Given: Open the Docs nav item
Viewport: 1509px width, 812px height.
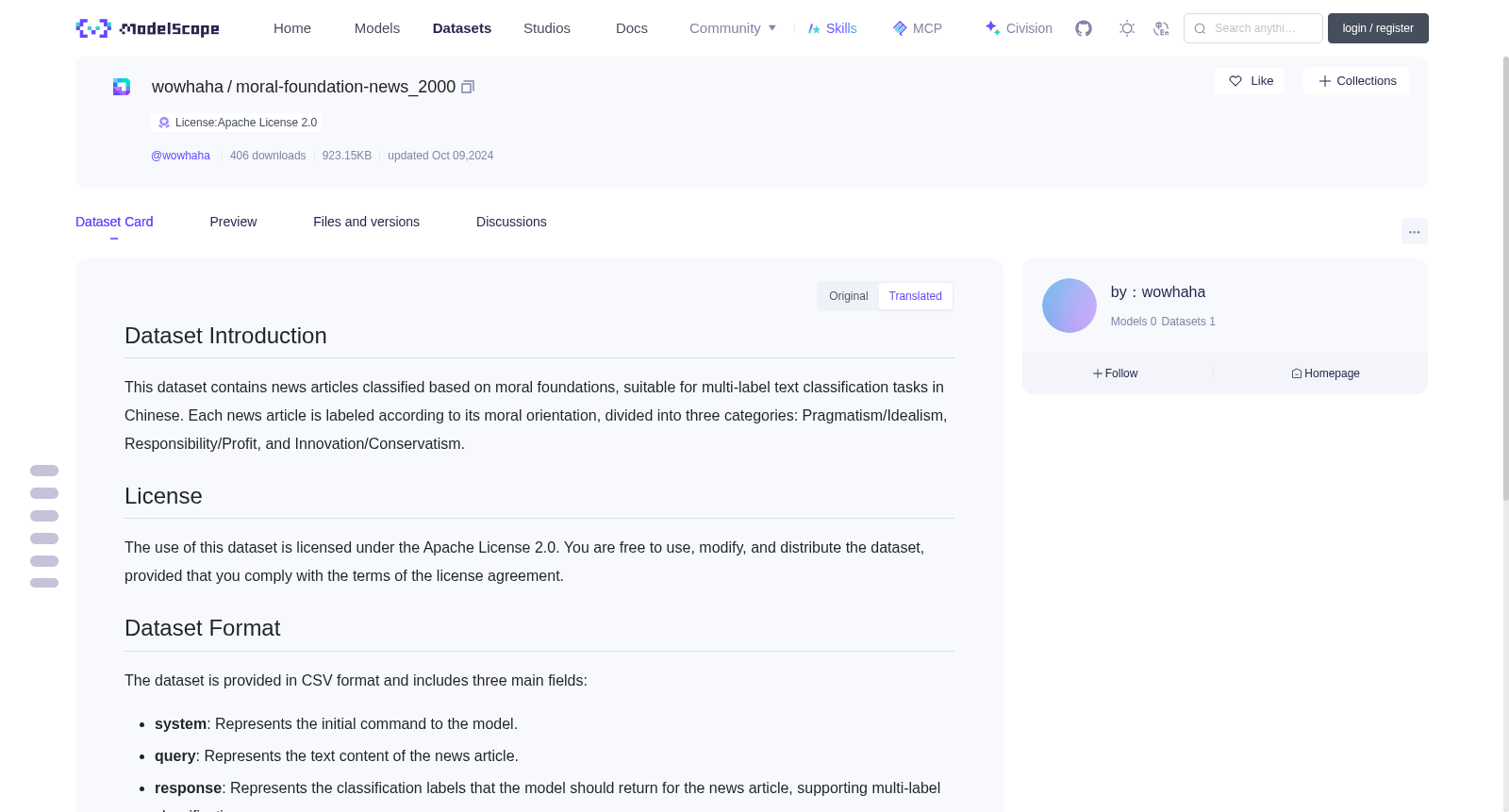Looking at the screenshot, I should point(632,28).
